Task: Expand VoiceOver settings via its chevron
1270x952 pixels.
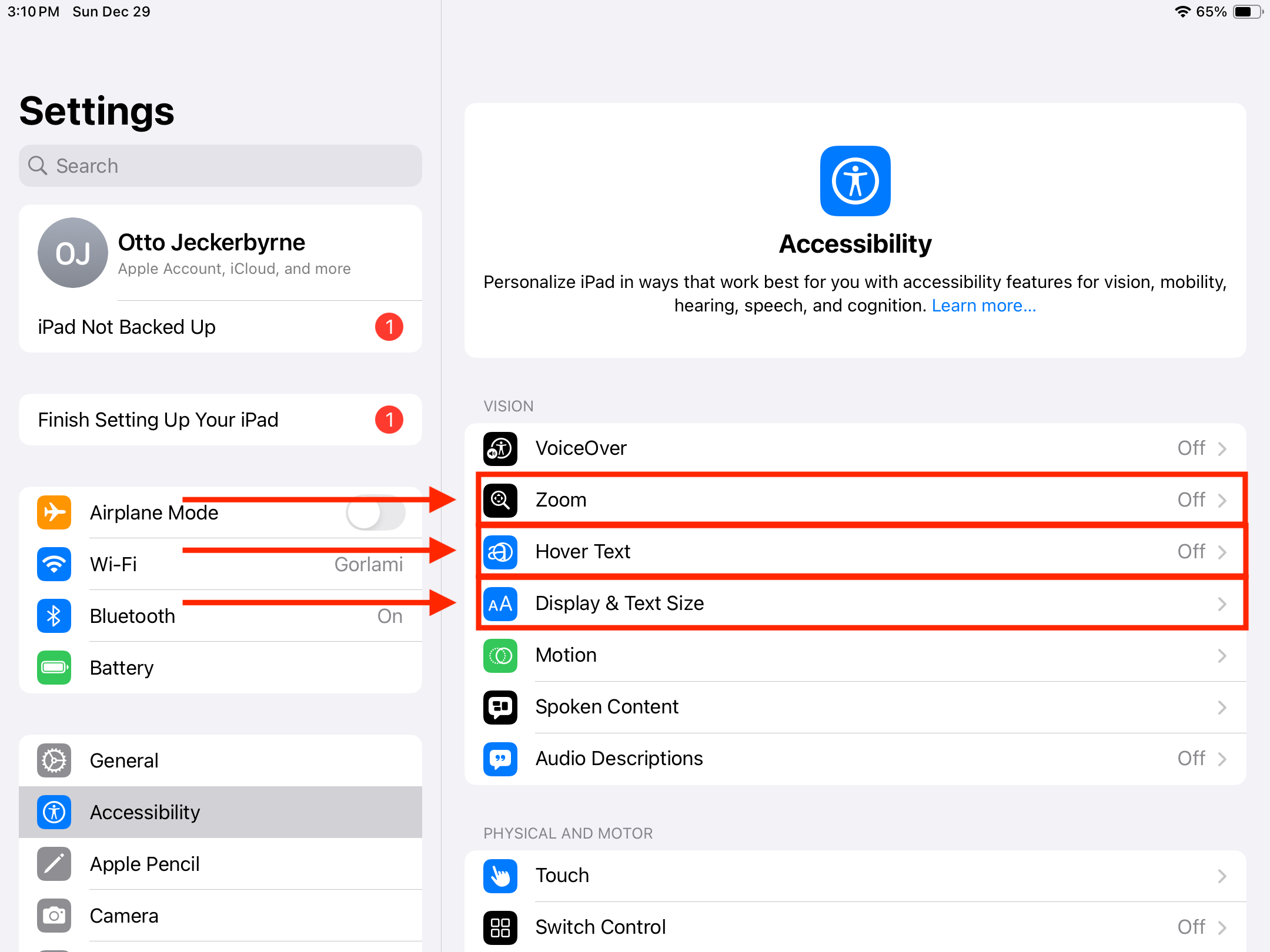Action: (x=1222, y=448)
